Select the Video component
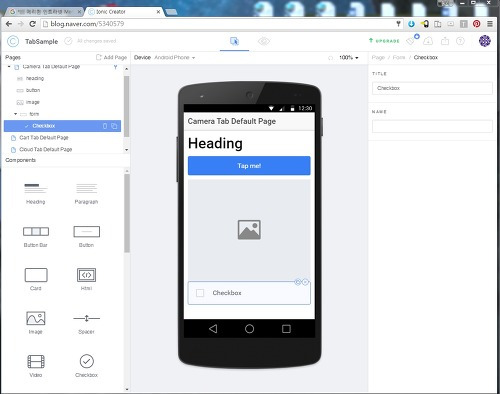 (36, 366)
